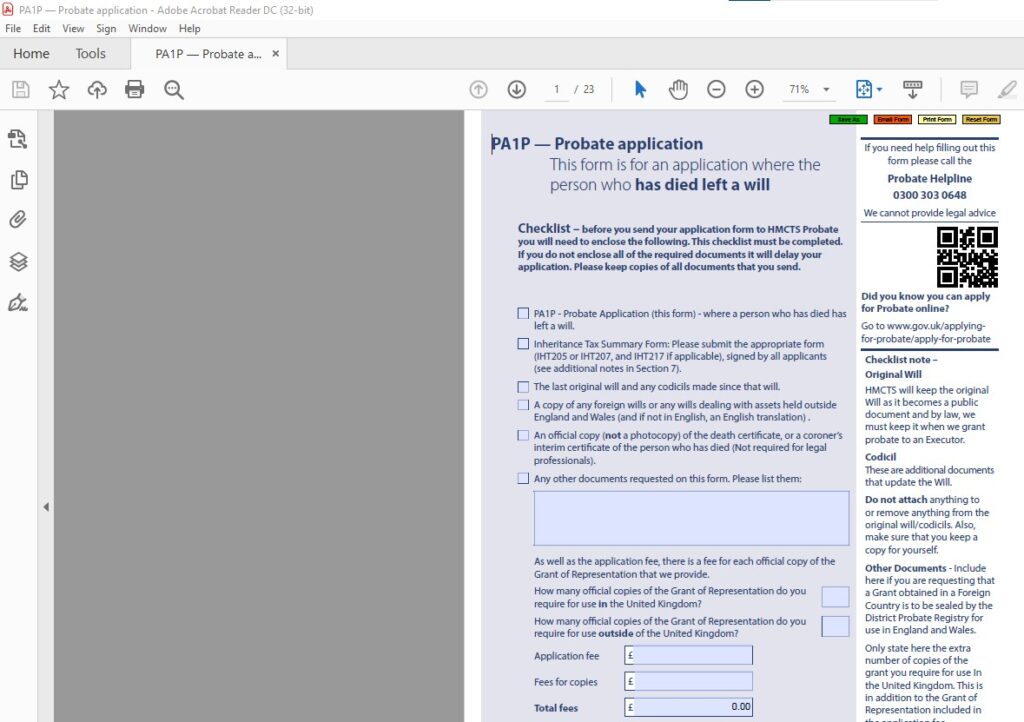Screen dimensions: 1024x722
Task: Bookmark the file with the star icon
Action: coord(59,89)
